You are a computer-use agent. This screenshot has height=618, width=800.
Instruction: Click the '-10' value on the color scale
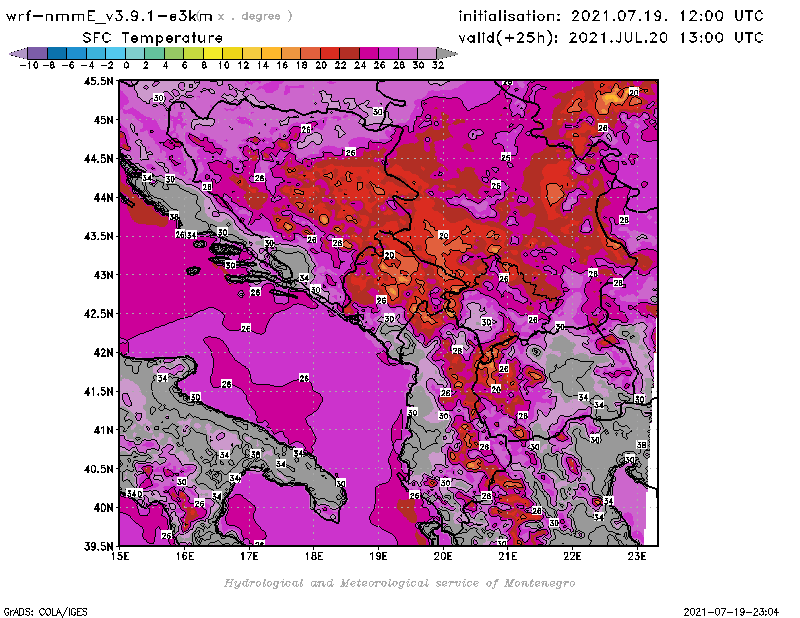(29, 65)
